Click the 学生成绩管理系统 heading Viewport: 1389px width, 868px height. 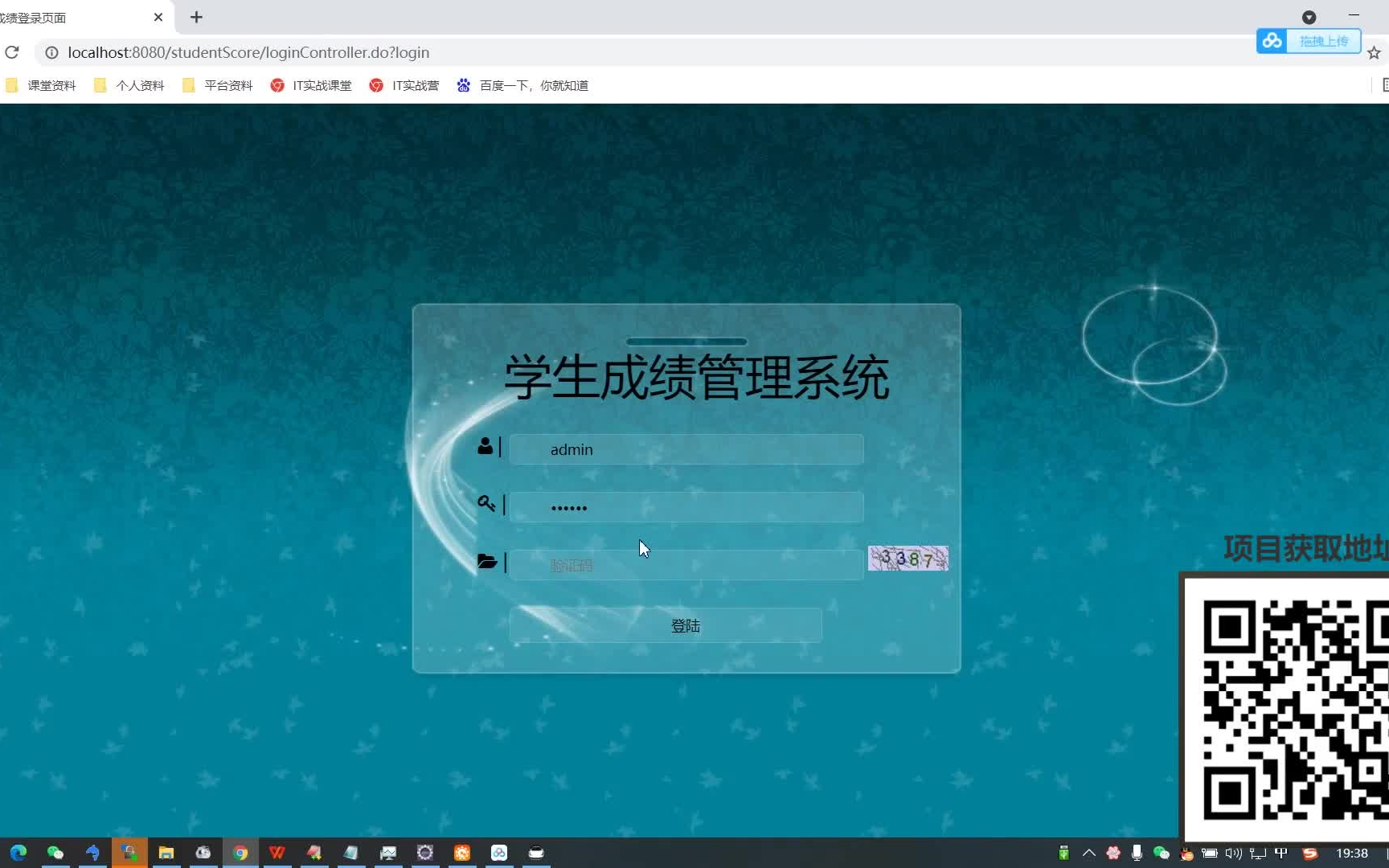point(696,378)
